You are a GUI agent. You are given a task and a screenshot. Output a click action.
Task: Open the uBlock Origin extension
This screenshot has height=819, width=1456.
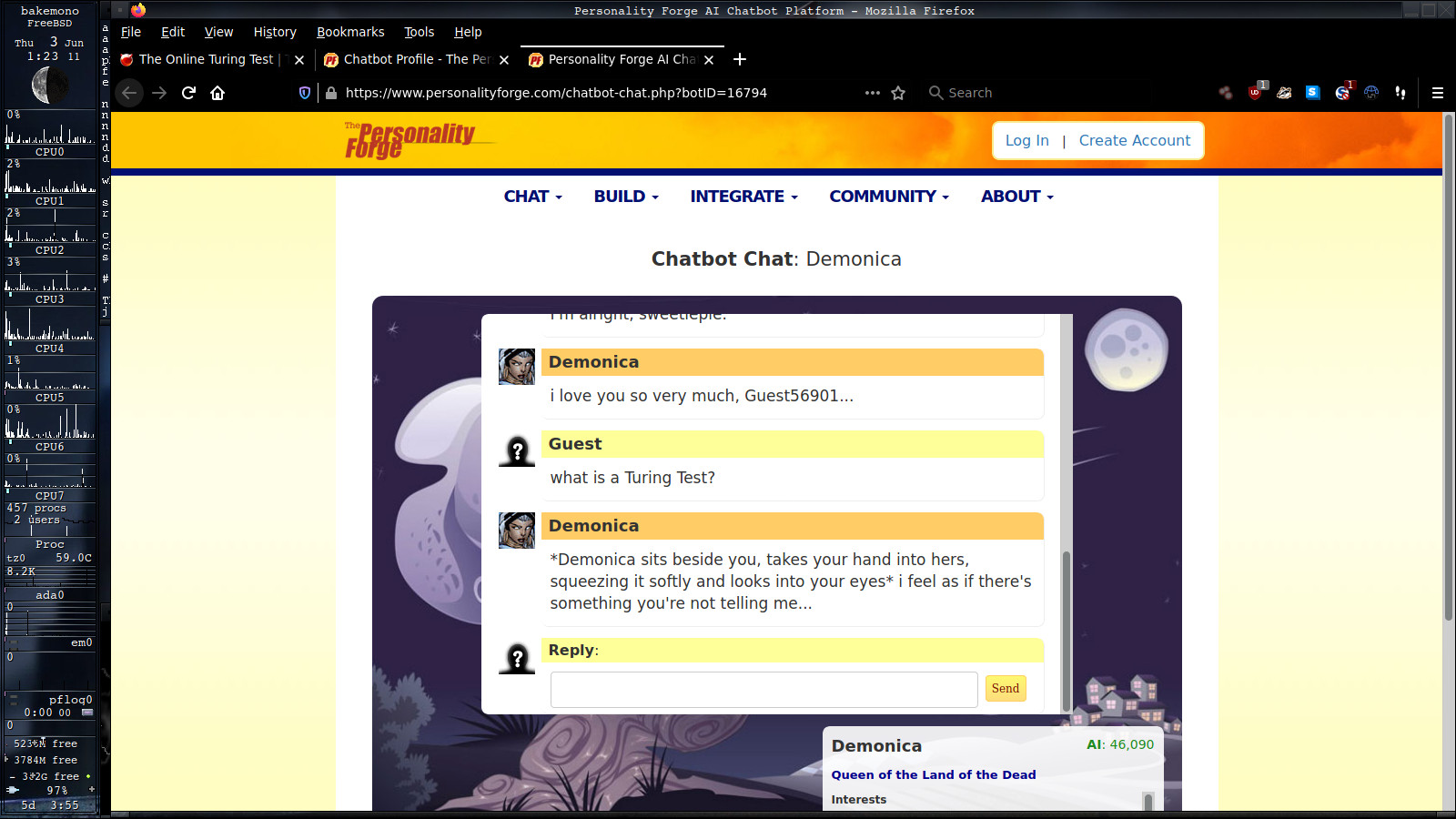pyautogui.click(x=1256, y=92)
